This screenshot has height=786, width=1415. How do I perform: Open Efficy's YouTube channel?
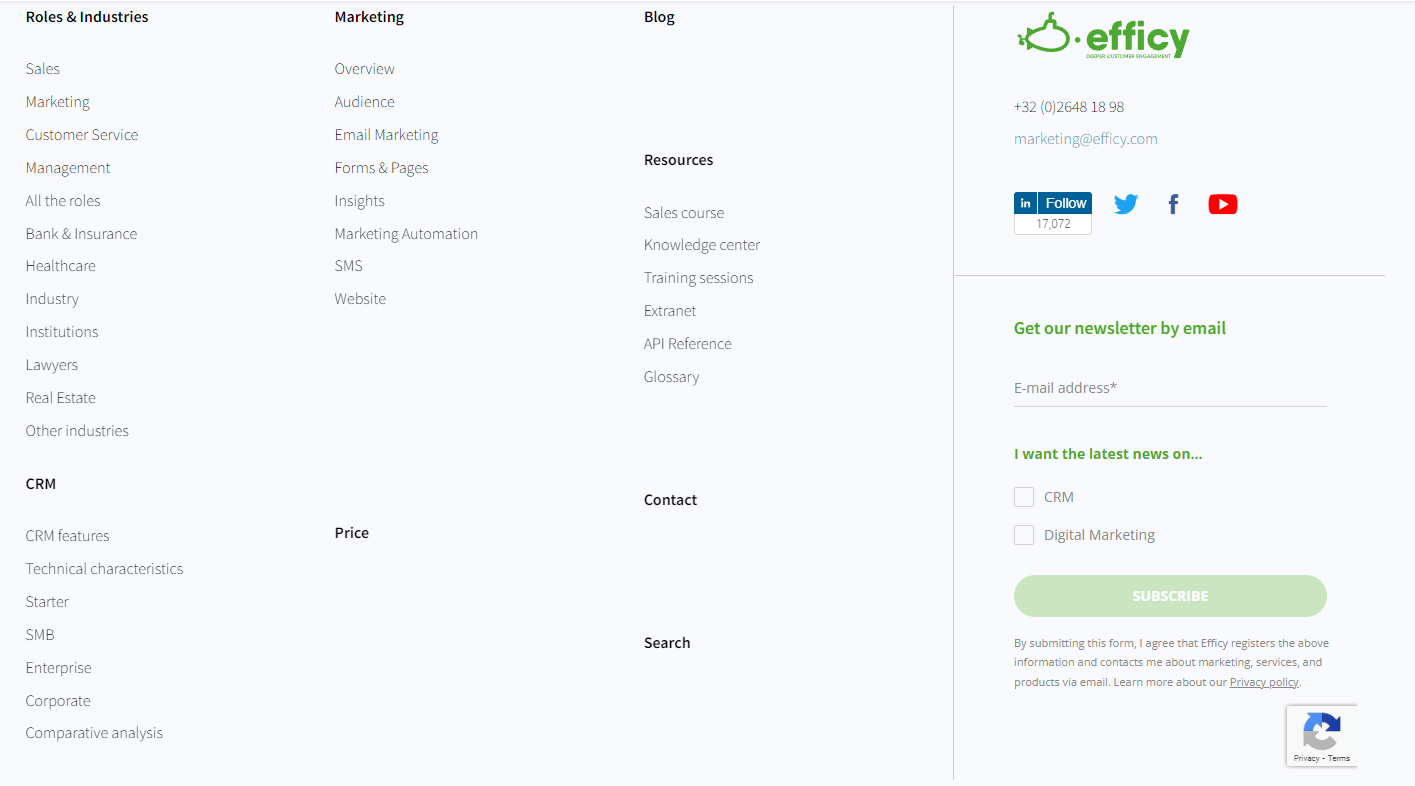coord(1222,203)
